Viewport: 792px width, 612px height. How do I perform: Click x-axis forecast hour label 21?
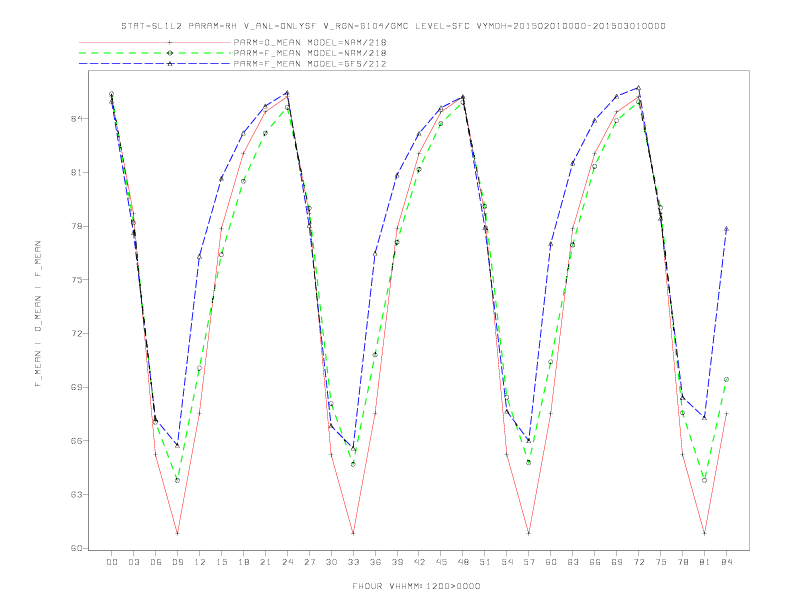click(x=265, y=562)
